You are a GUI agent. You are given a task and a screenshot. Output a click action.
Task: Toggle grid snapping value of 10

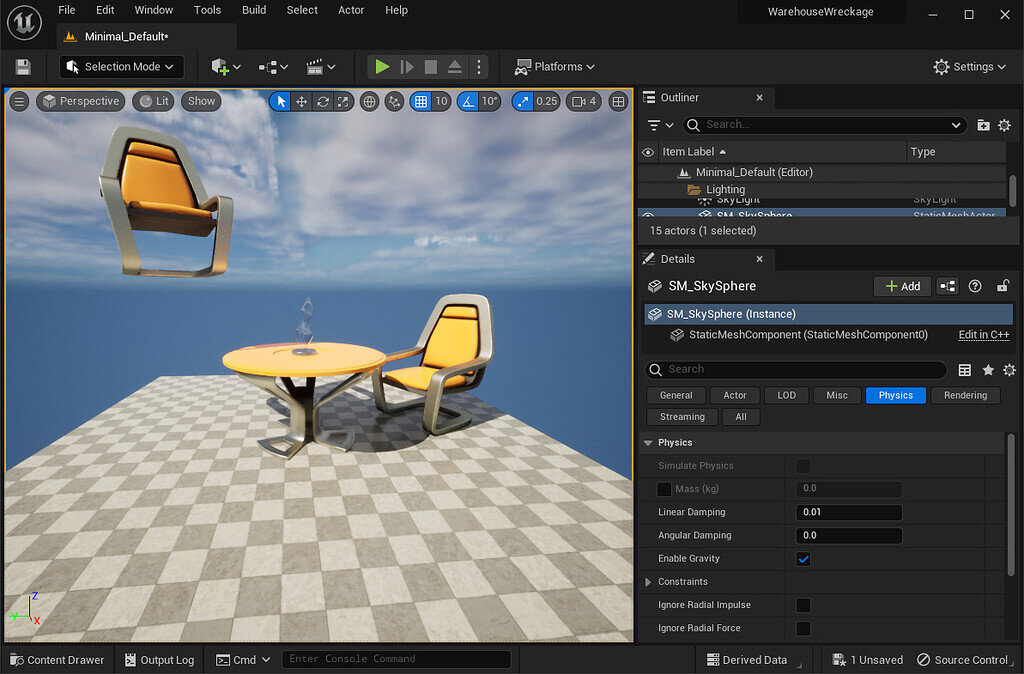click(x=421, y=101)
